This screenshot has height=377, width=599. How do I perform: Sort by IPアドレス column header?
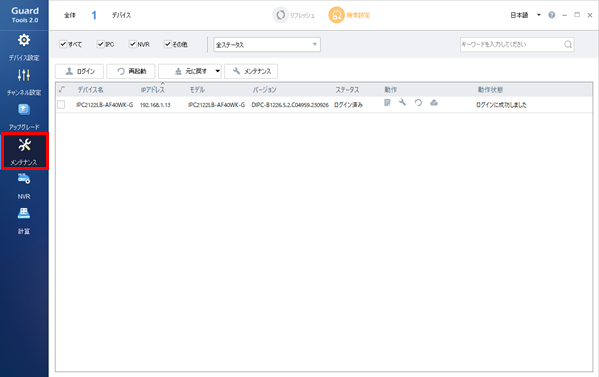(x=153, y=90)
